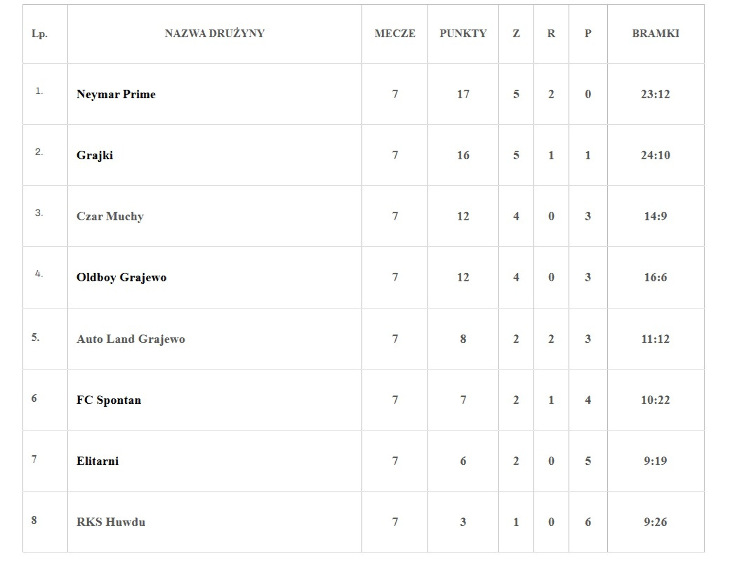
Task: Click the BRAMKI column header
Action: (655, 33)
